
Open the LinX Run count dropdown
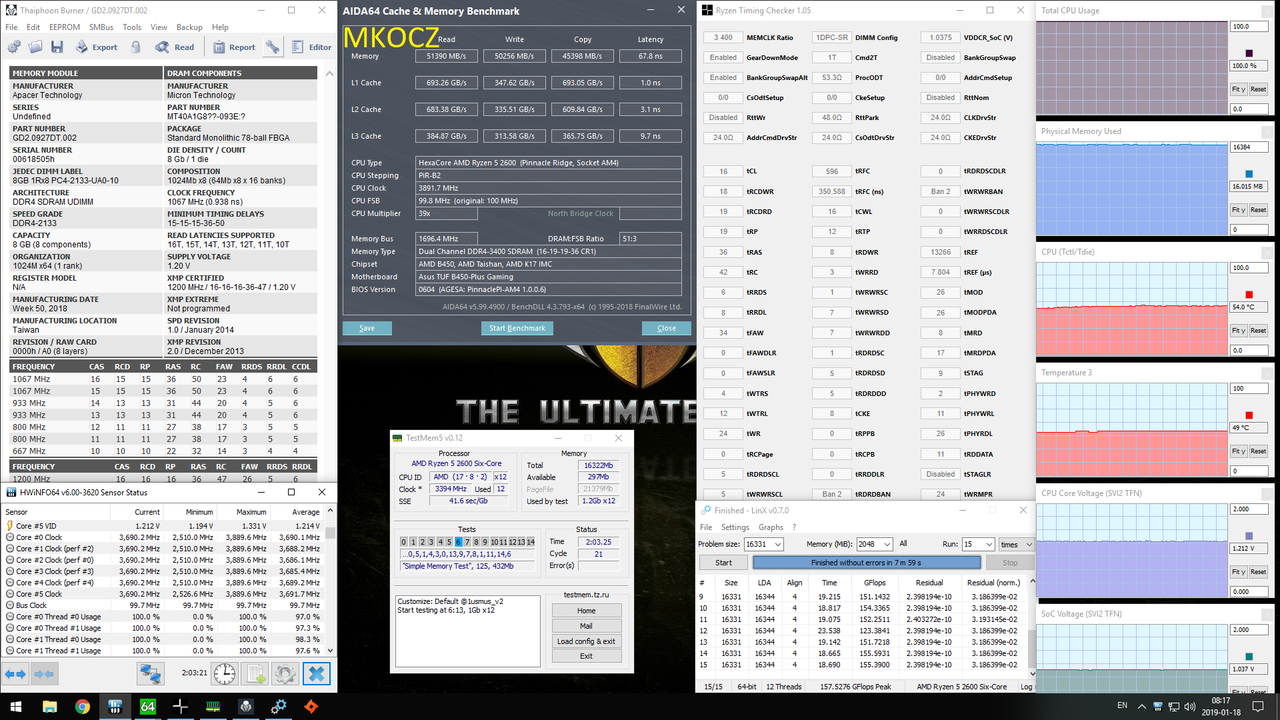[988, 544]
